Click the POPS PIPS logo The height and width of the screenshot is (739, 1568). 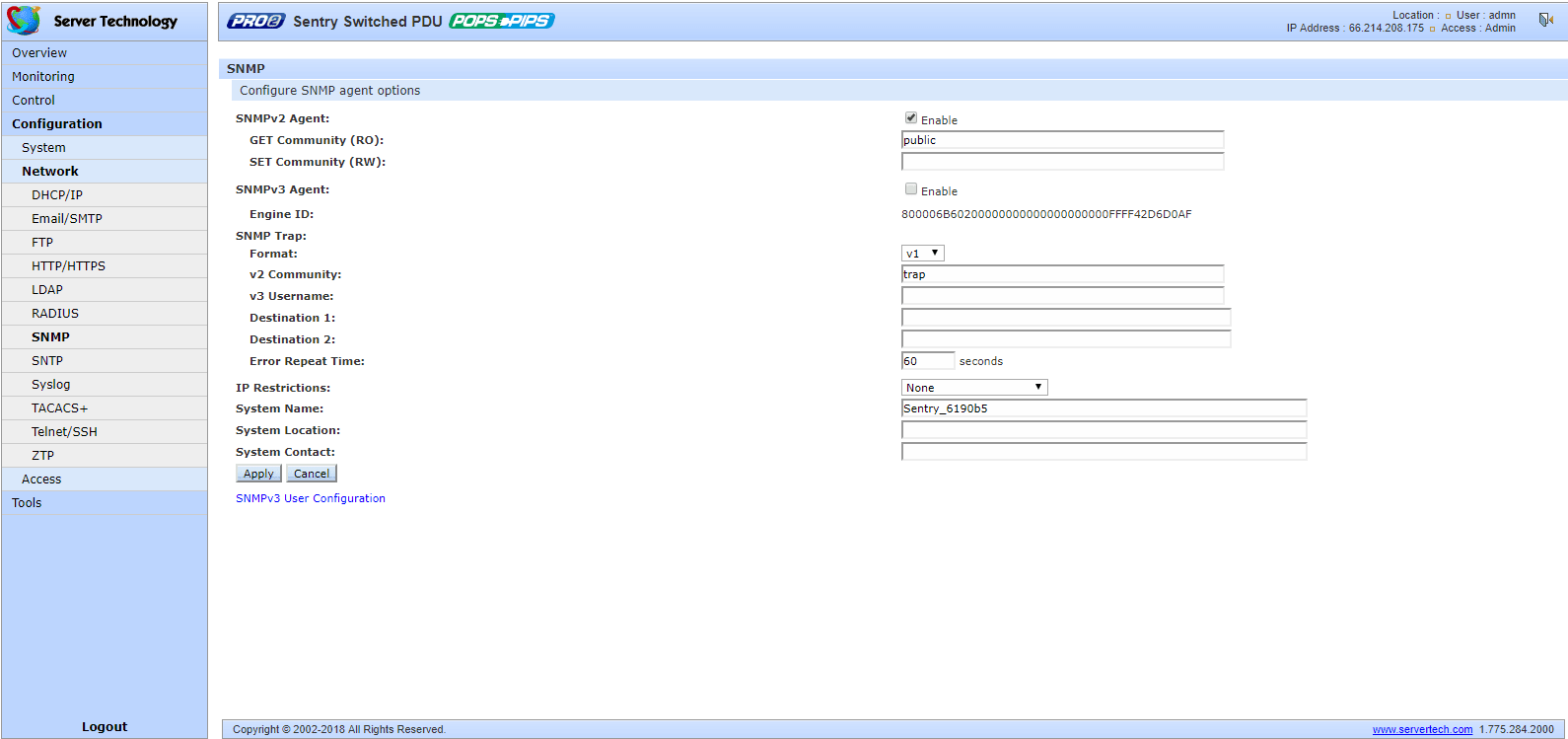point(502,21)
